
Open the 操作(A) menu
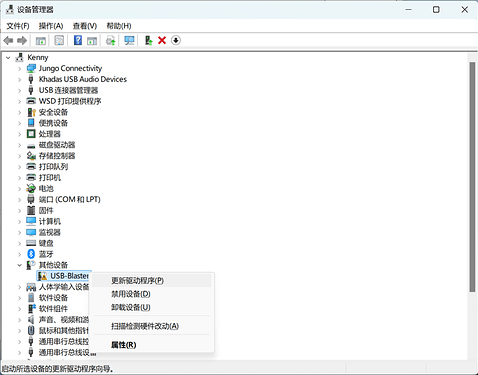coord(51,26)
